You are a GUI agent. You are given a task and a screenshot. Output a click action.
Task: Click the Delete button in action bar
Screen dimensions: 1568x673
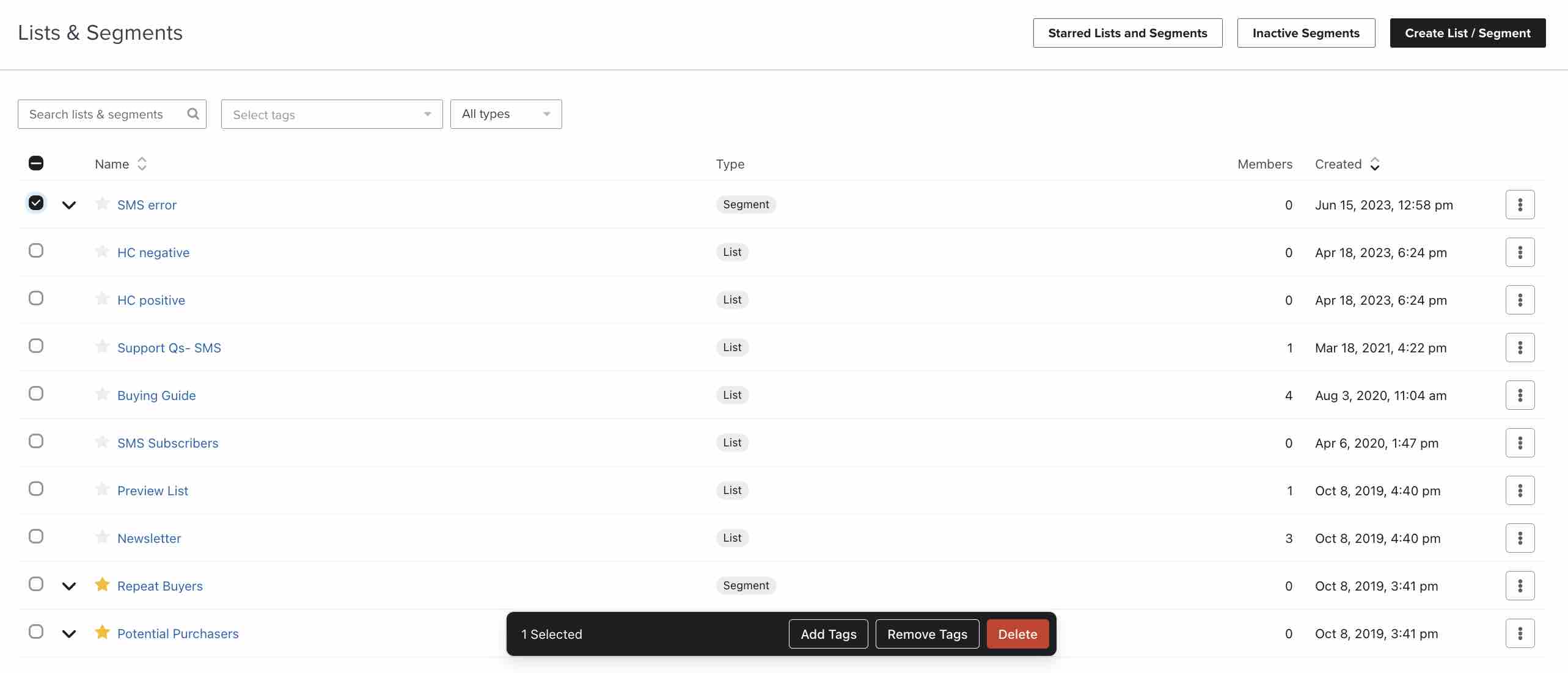pyautogui.click(x=1017, y=633)
